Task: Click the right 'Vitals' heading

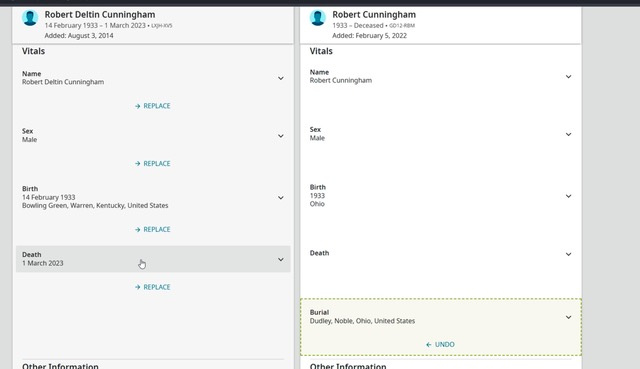Action: (321, 51)
